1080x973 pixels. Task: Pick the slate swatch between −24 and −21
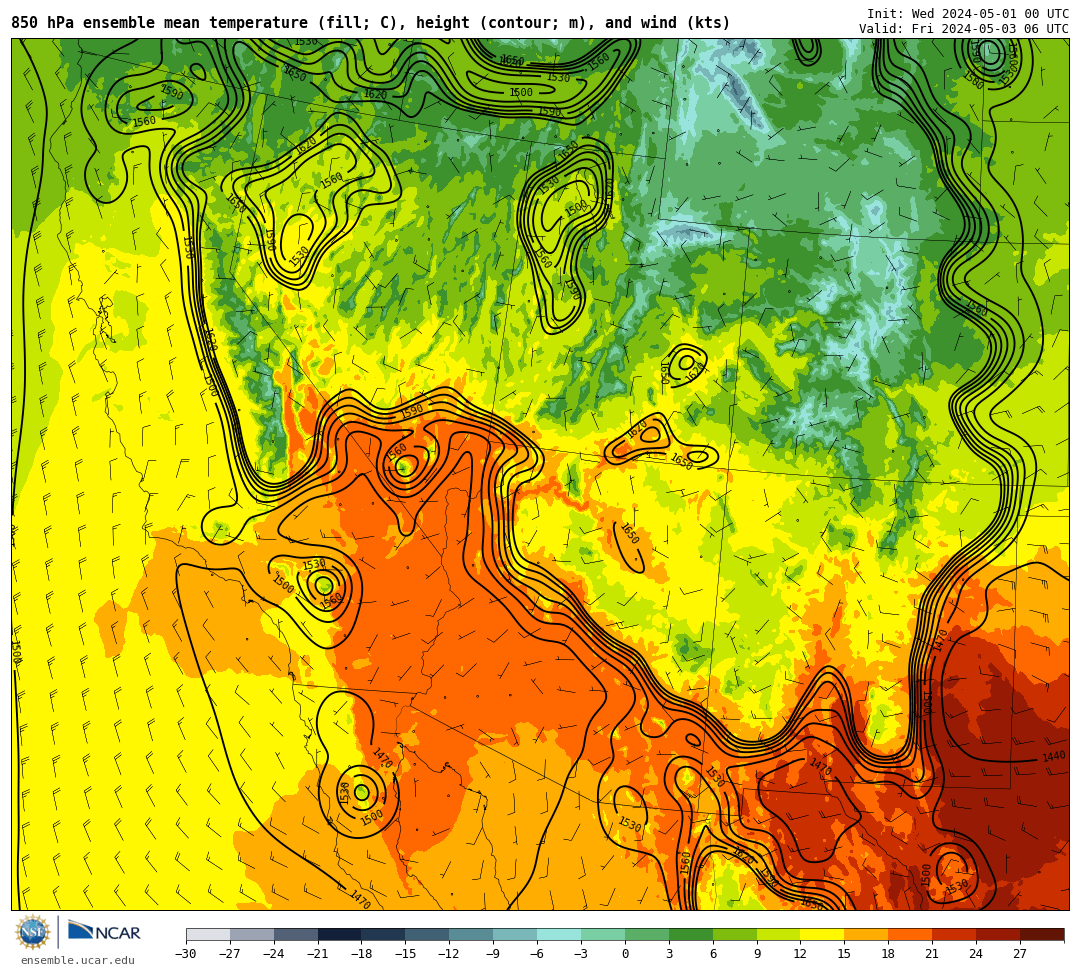pyautogui.click(x=296, y=934)
